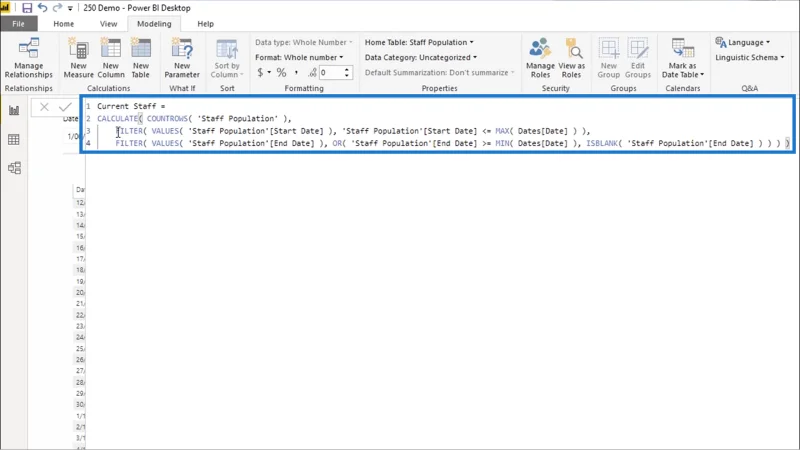Open Mark as Date Table menu
The width and height of the screenshot is (800, 450).
(x=683, y=58)
